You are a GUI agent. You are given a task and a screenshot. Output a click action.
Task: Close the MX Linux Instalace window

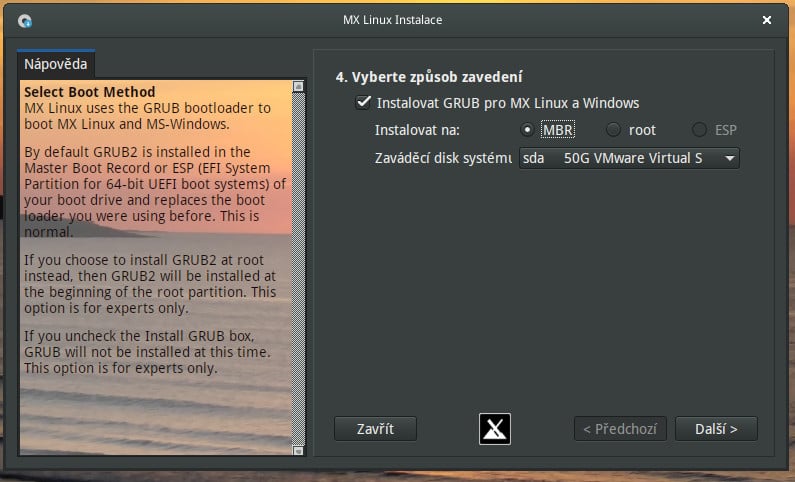click(x=767, y=20)
